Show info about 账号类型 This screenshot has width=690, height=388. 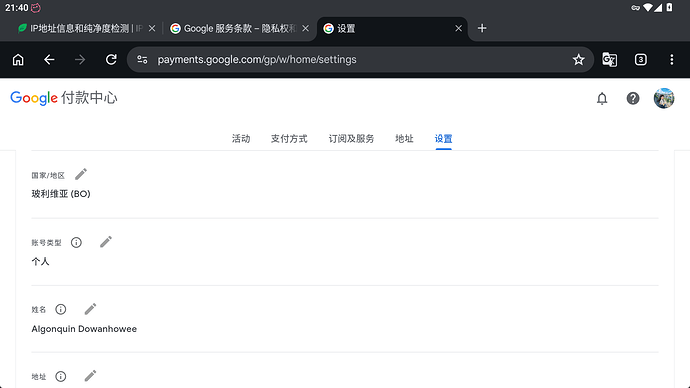coord(76,242)
